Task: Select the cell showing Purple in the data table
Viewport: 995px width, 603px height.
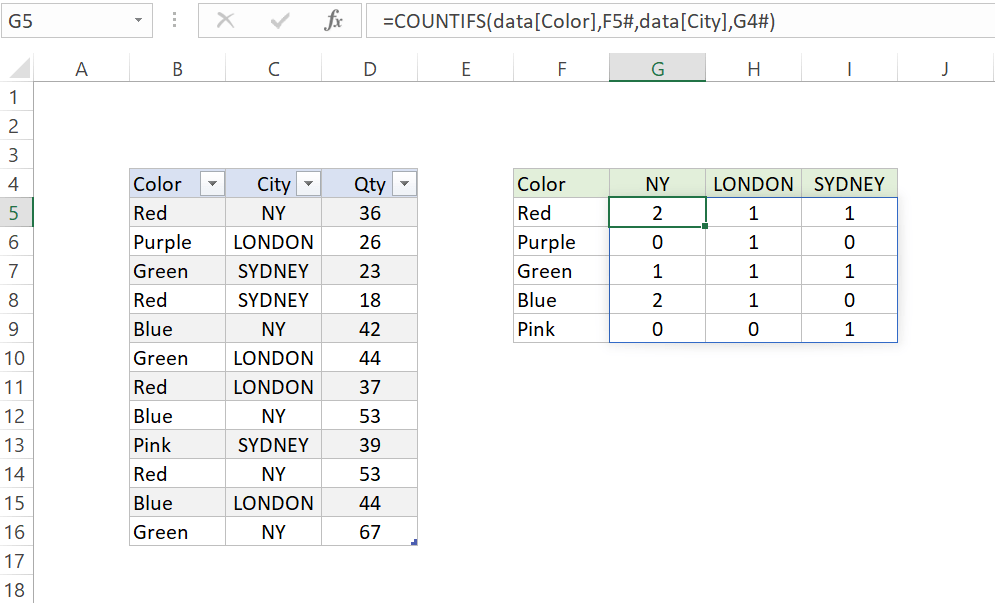Action: pyautogui.click(x=160, y=241)
